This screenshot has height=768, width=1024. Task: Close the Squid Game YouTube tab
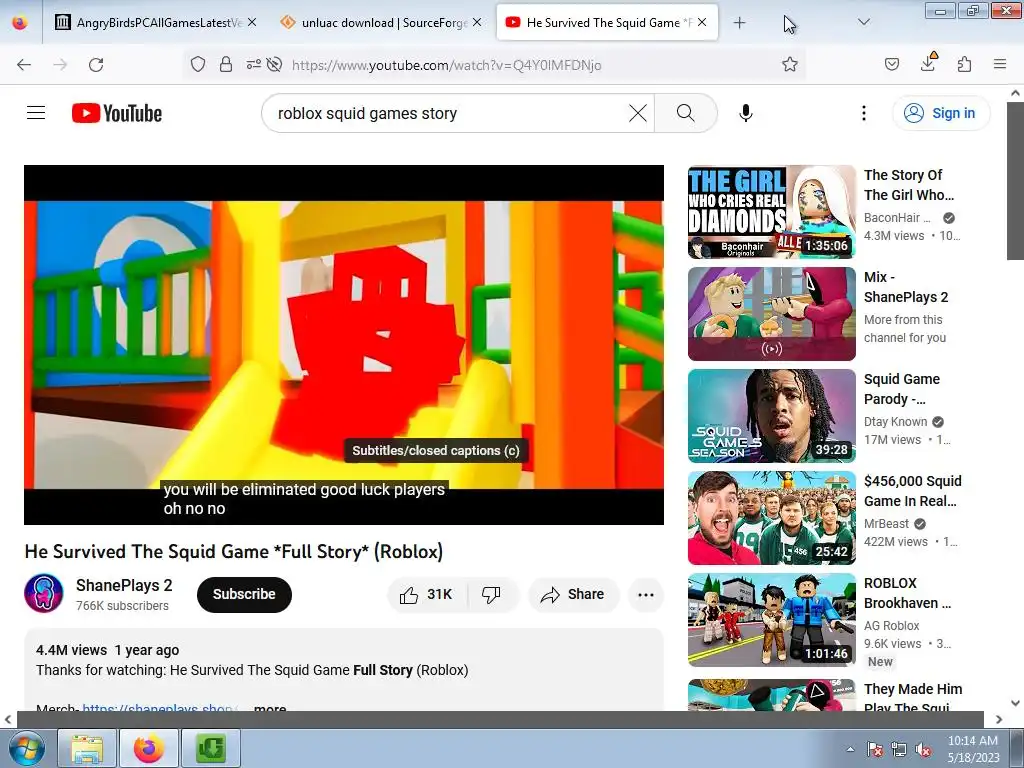[x=702, y=22]
